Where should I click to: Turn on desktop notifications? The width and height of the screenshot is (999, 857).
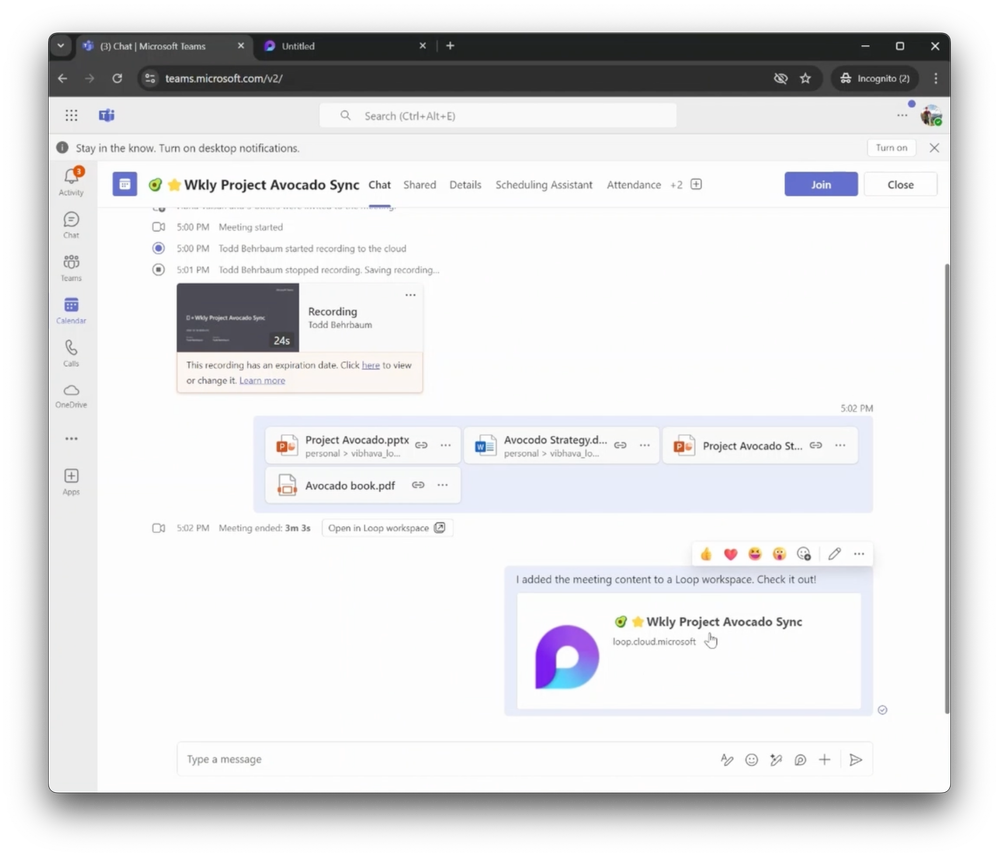click(x=891, y=148)
